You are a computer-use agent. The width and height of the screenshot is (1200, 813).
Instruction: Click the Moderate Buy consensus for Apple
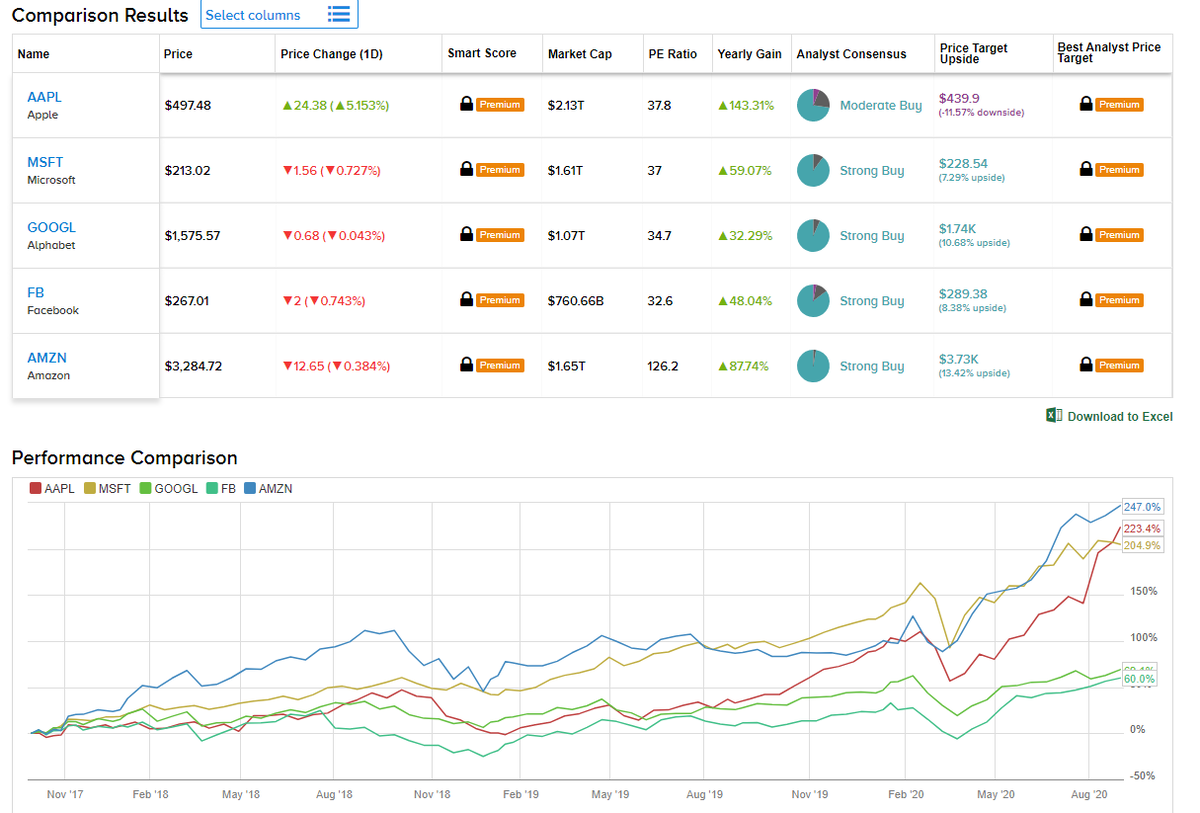tap(881, 105)
